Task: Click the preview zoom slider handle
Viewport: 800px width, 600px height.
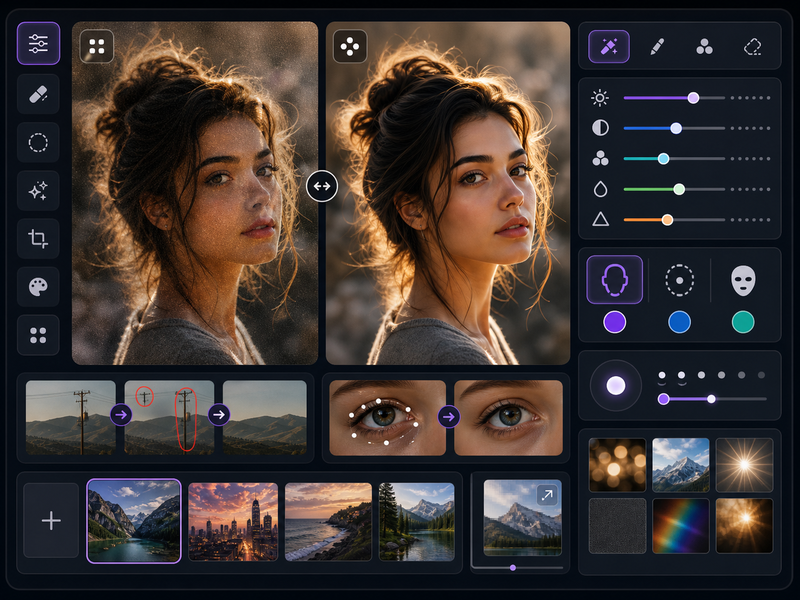Action: pos(513,568)
